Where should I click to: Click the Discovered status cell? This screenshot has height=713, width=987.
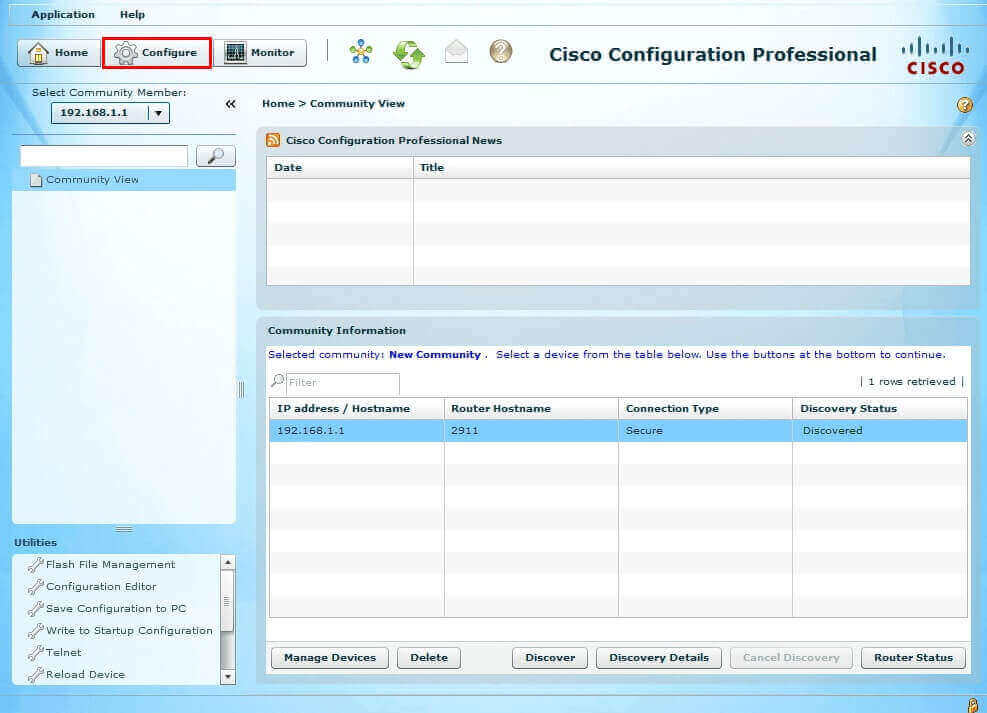click(x=880, y=431)
